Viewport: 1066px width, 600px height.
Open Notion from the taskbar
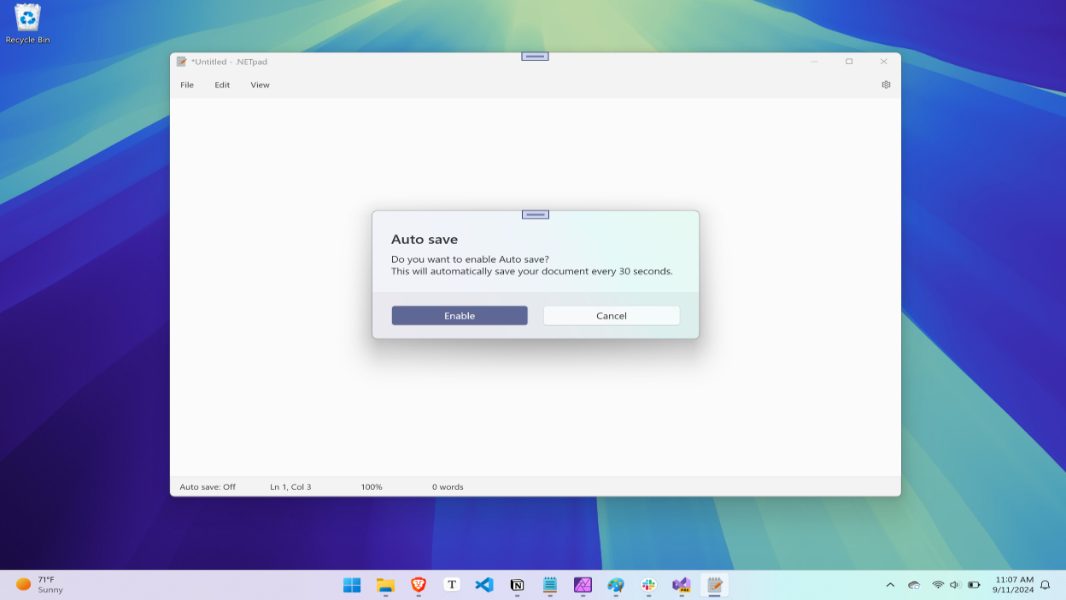pyautogui.click(x=518, y=585)
